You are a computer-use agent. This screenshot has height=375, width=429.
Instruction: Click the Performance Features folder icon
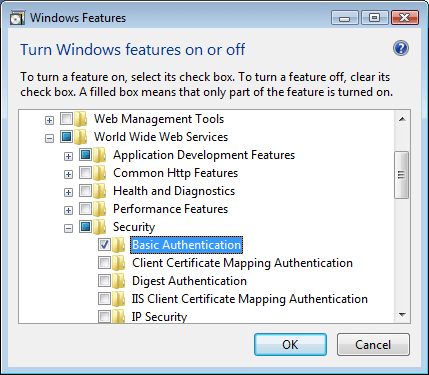(100, 209)
